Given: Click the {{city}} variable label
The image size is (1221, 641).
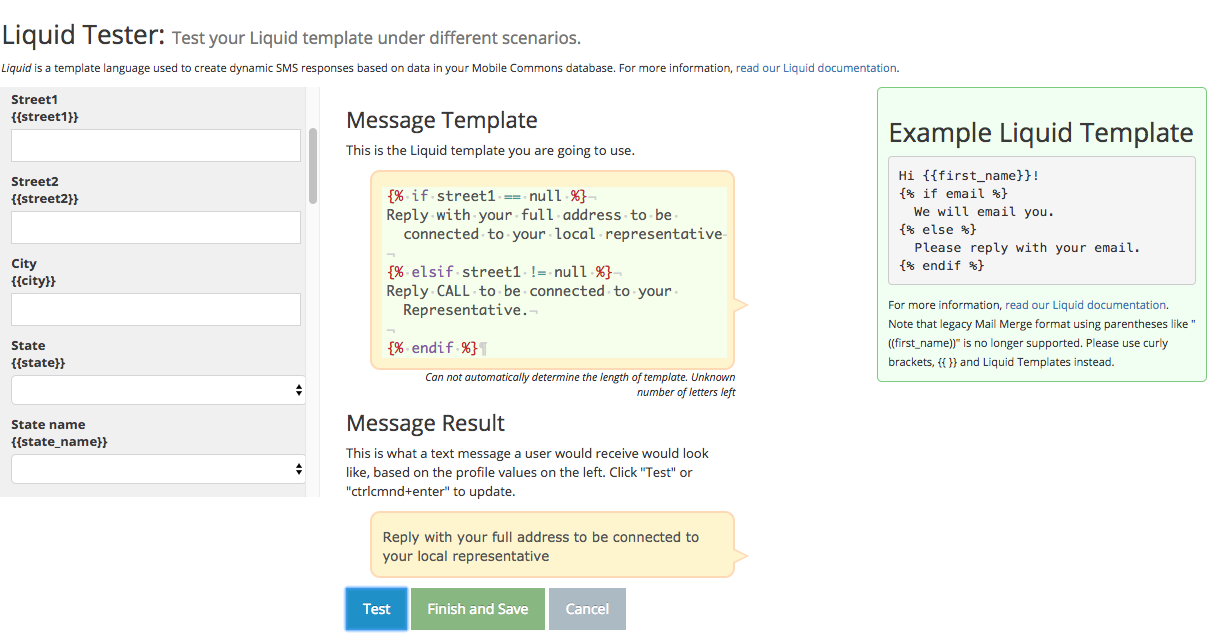Looking at the screenshot, I should pyautogui.click(x=34, y=281).
